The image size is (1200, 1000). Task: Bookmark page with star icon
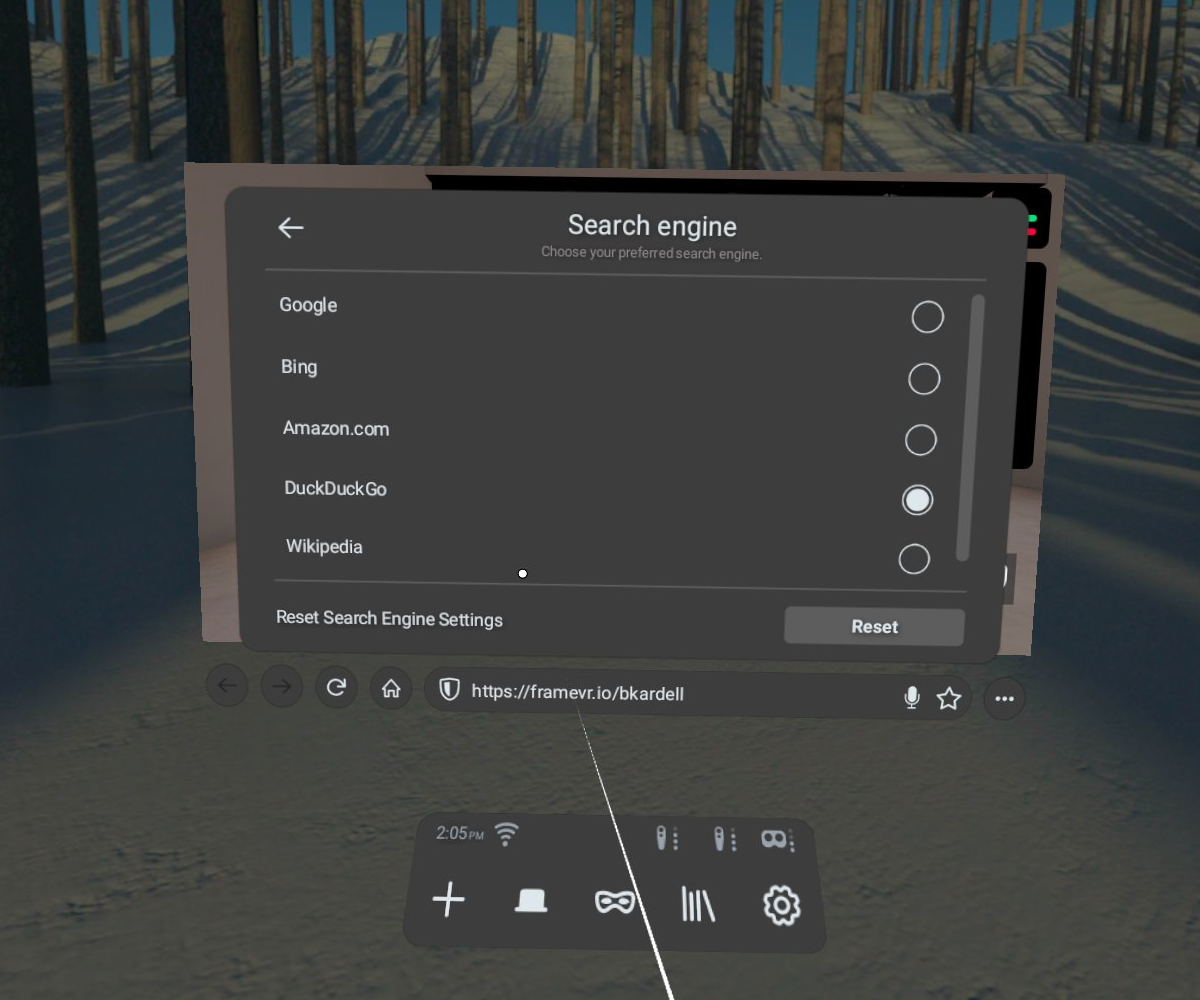949,699
